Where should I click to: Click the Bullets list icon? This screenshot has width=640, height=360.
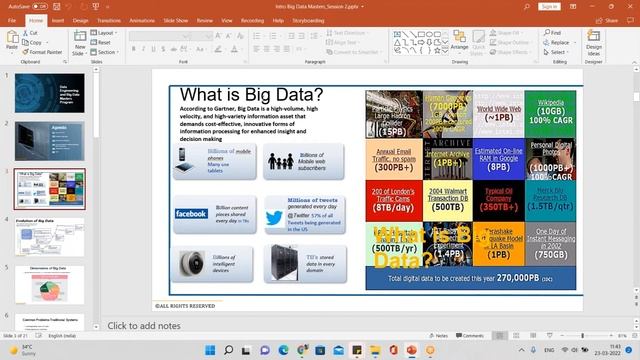pos(257,36)
